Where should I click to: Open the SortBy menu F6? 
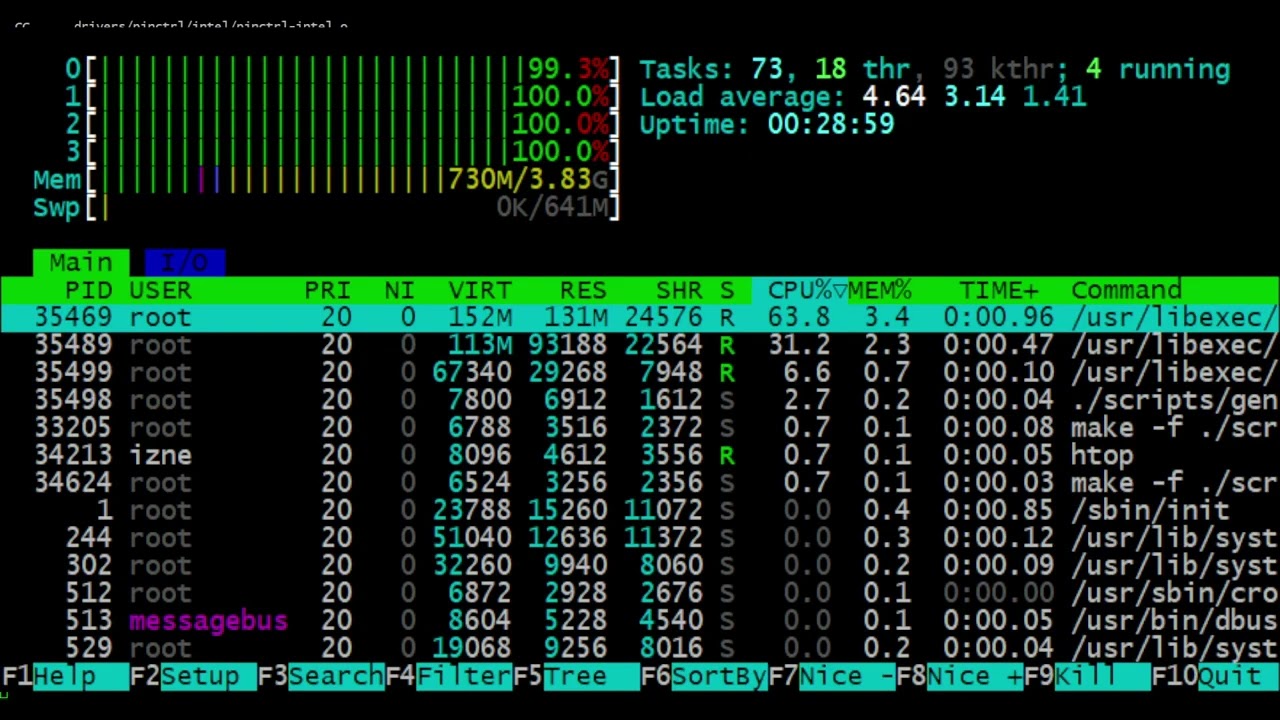(704, 676)
